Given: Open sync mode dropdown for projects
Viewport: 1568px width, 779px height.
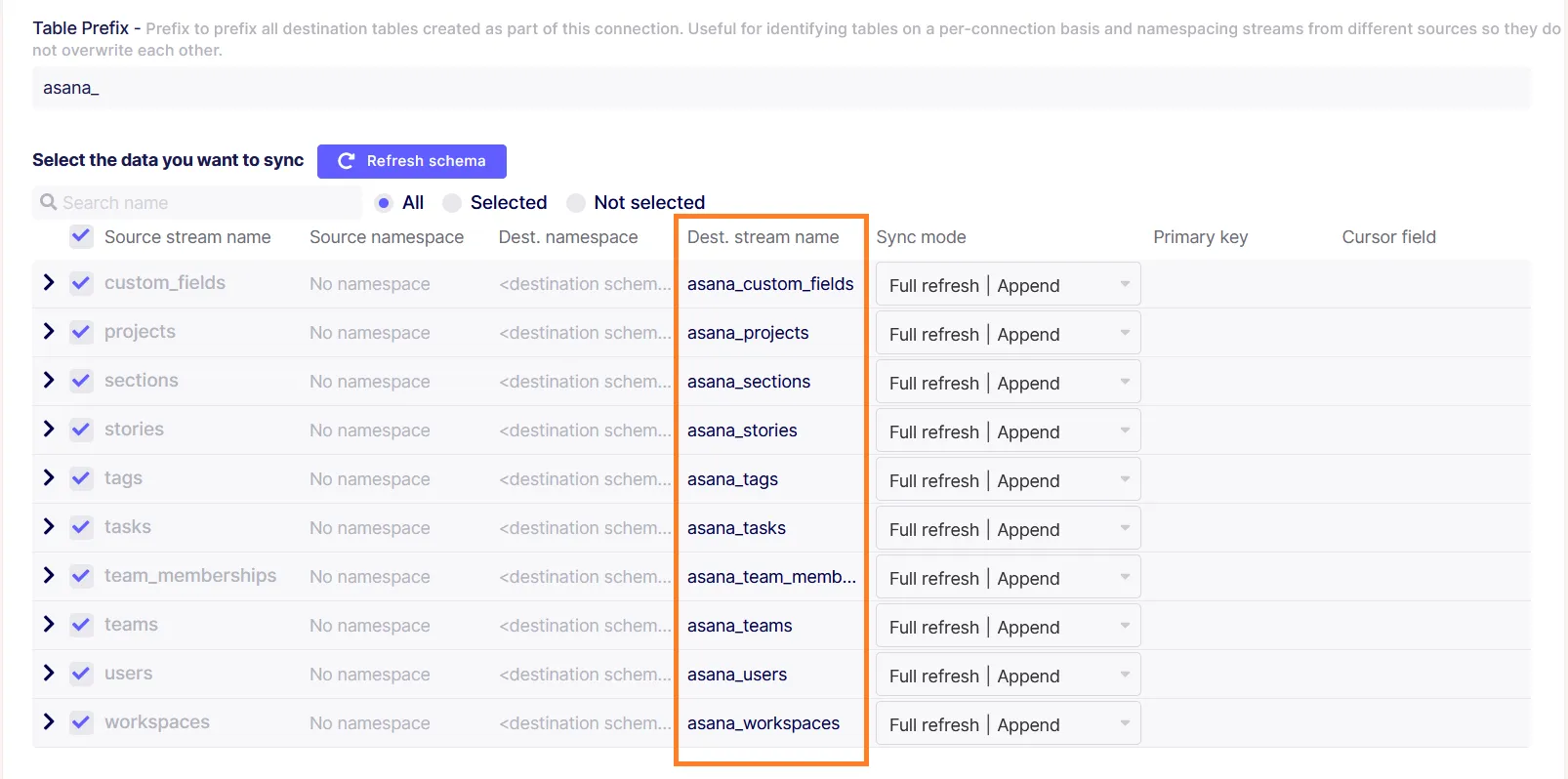Looking at the screenshot, I should pos(1008,333).
